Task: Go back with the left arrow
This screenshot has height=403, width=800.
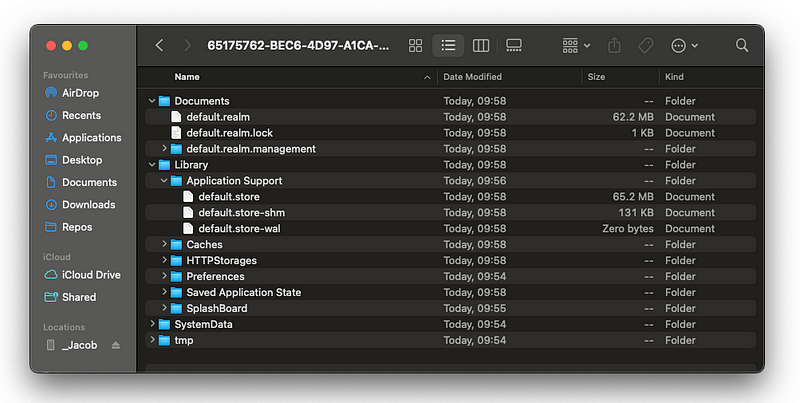Action: (160, 46)
